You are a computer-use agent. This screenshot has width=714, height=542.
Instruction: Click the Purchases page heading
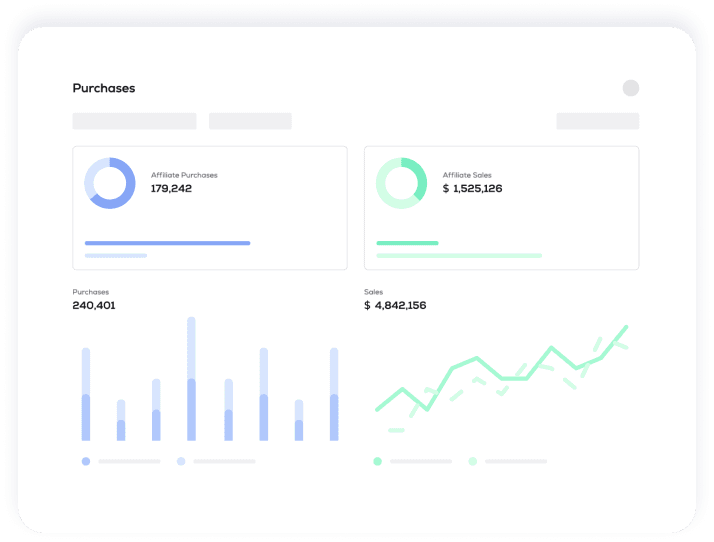point(104,88)
